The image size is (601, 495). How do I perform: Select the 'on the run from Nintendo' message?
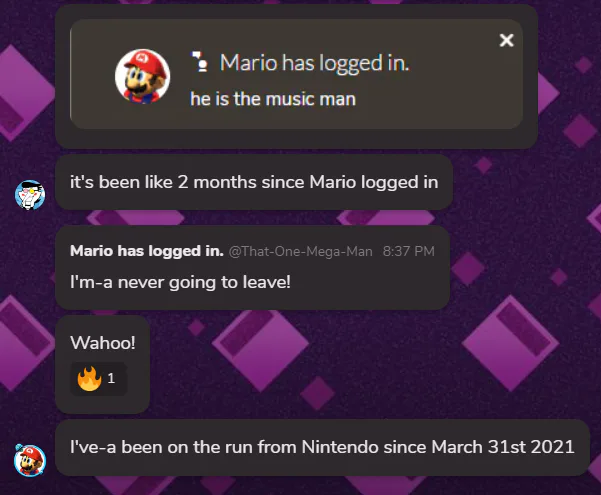(322, 447)
